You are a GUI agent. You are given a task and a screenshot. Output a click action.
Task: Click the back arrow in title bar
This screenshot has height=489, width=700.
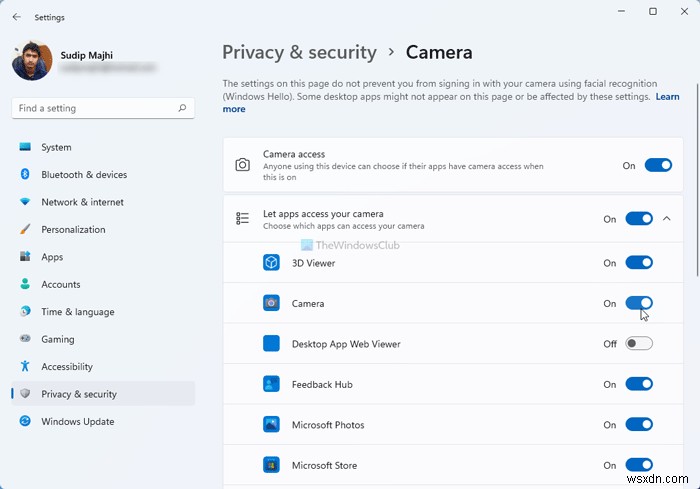16,17
